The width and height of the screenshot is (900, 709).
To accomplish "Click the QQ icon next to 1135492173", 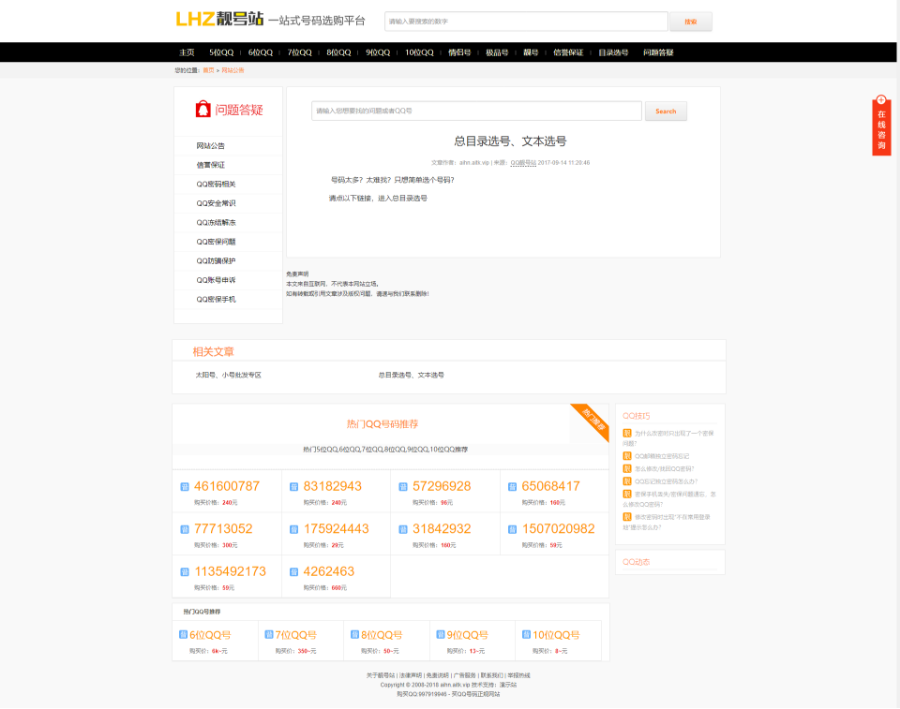I will point(184,570).
